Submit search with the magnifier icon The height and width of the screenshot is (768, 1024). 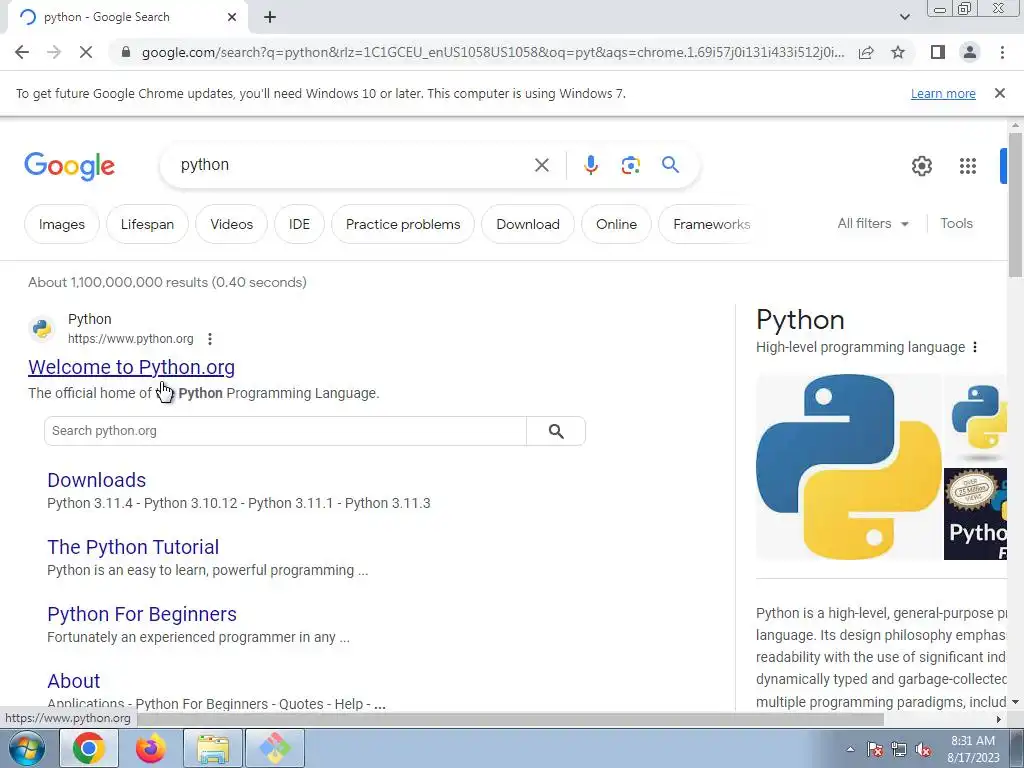coord(670,165)
